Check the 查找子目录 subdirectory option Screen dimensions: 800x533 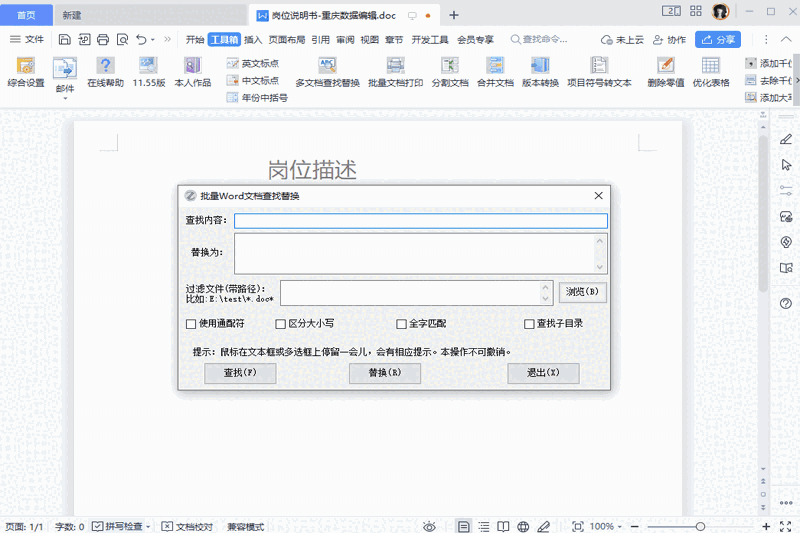(530, 324)
